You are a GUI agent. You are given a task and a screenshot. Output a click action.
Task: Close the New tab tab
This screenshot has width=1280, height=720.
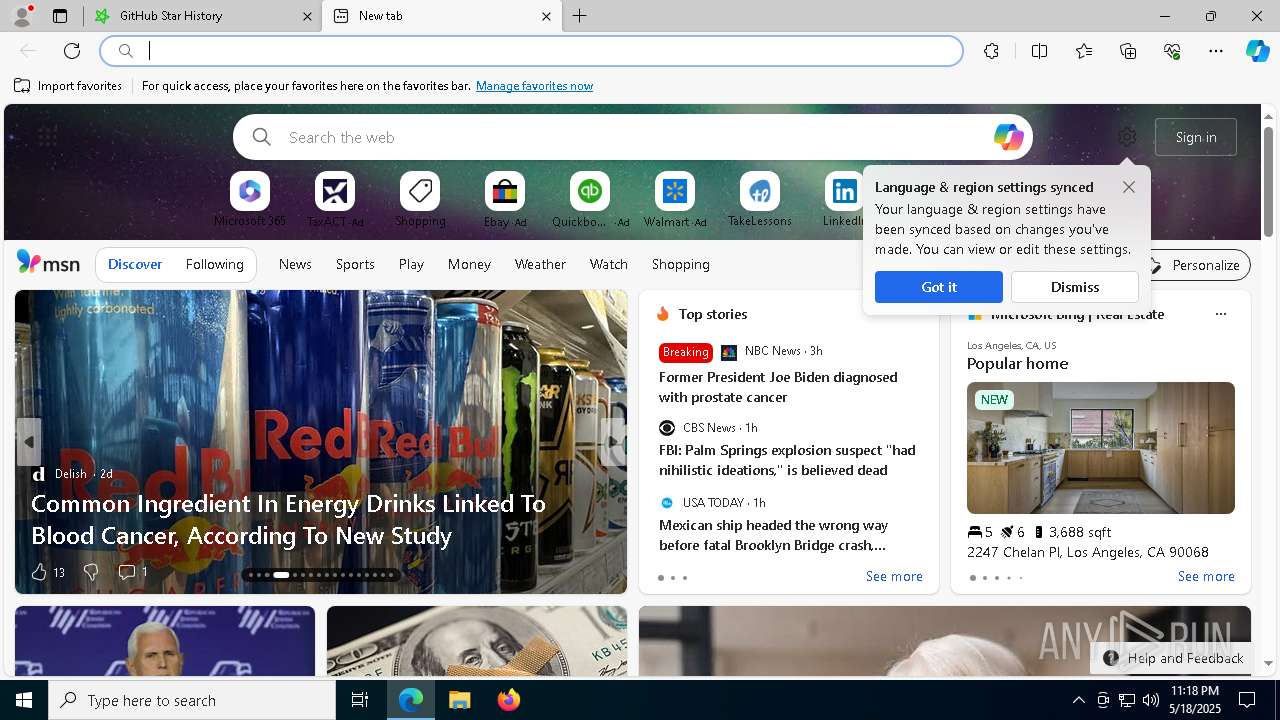pos(546,16)
